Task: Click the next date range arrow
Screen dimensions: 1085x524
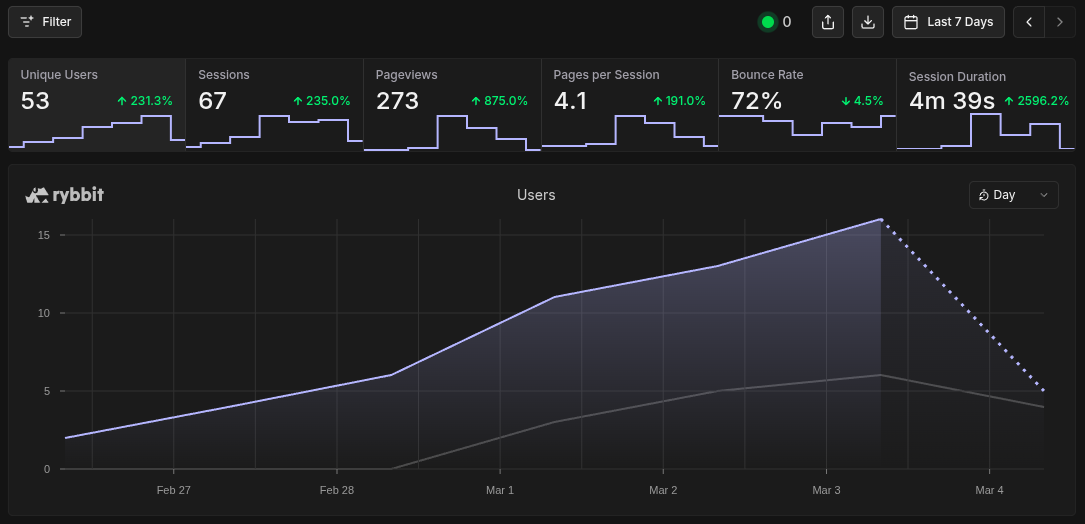Action: (1060, 22)
